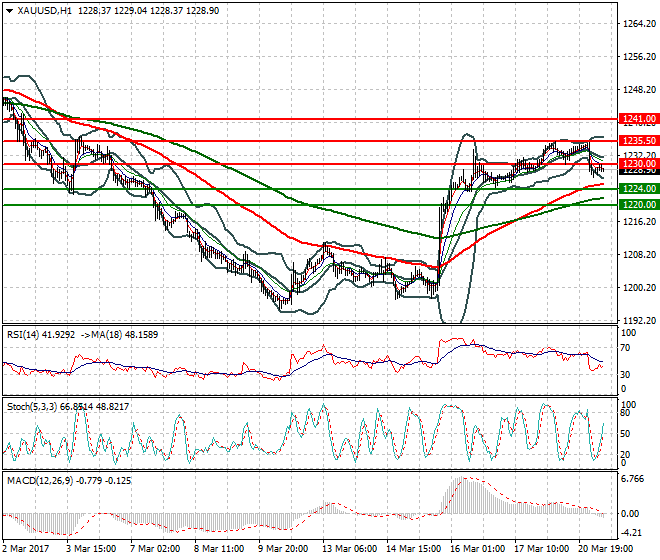
Task: Select the 1241.00 resistance level label
Action: coord(639,119)
